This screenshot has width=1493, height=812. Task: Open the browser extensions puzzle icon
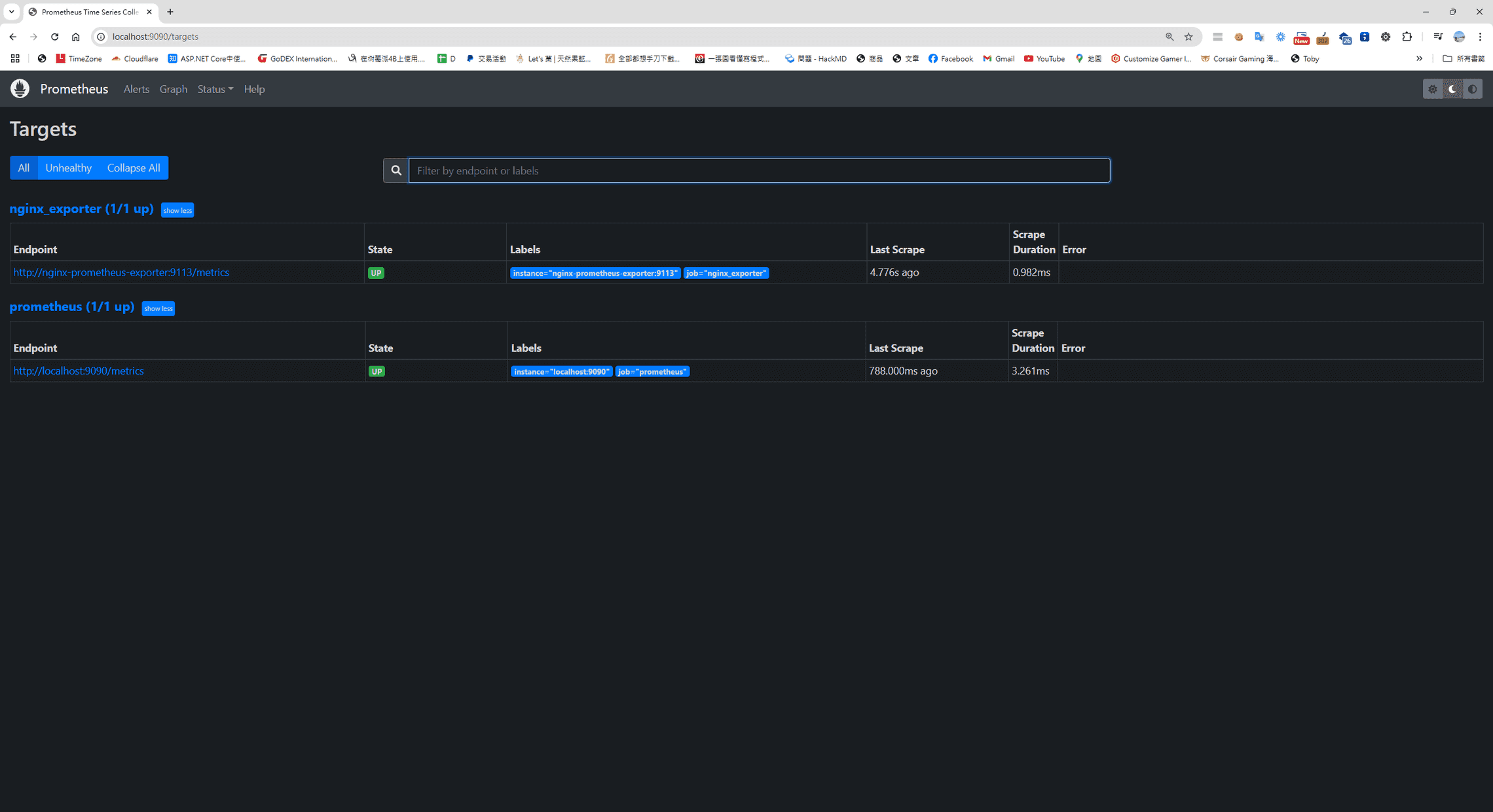coord(1407,37)
